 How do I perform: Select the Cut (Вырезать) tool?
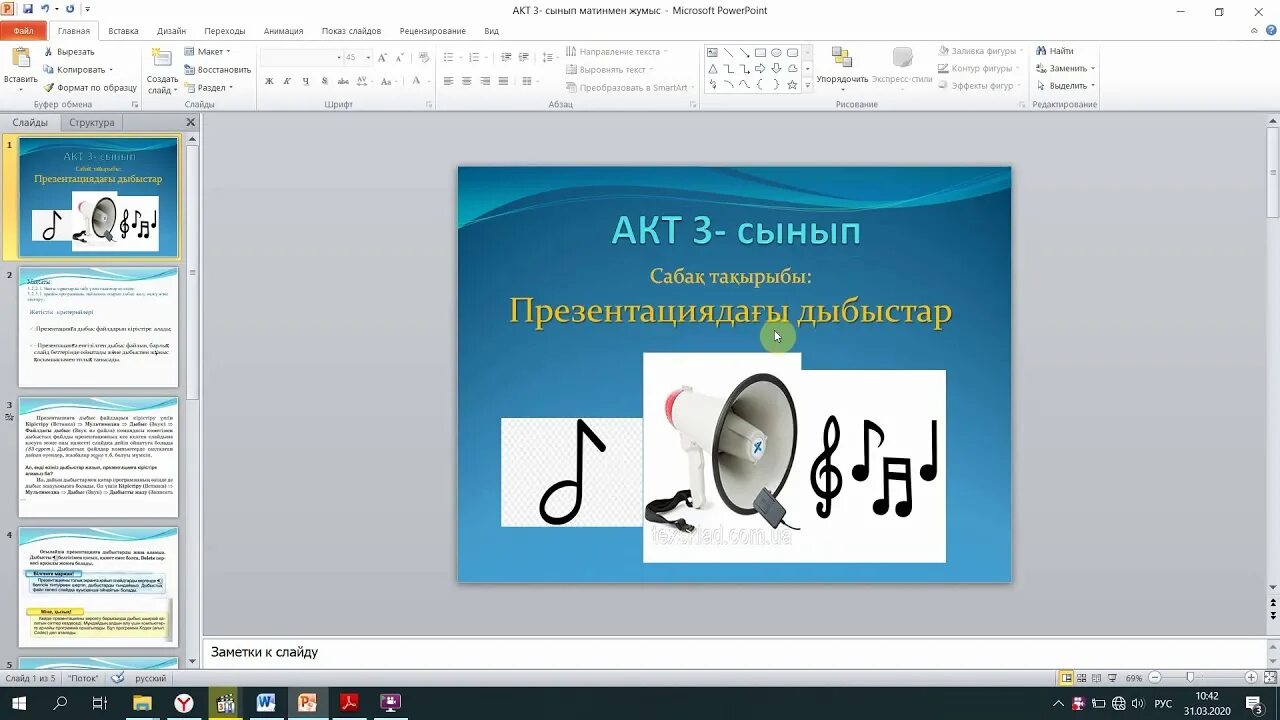[70, 51]
